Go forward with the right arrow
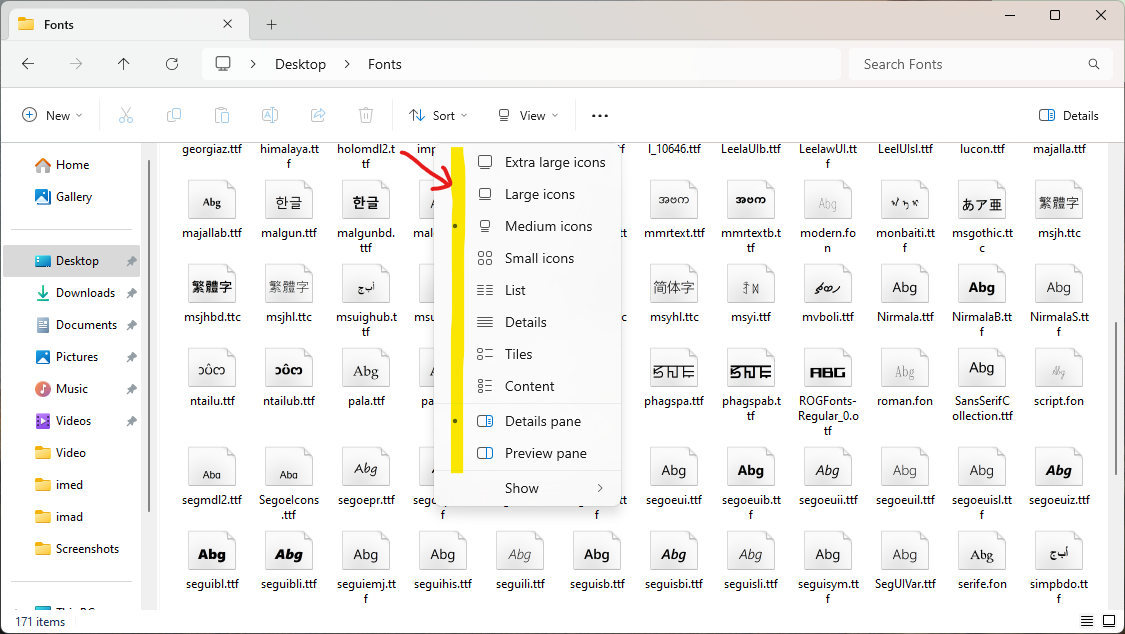The image size is (1125, 634). coord(76,64)
